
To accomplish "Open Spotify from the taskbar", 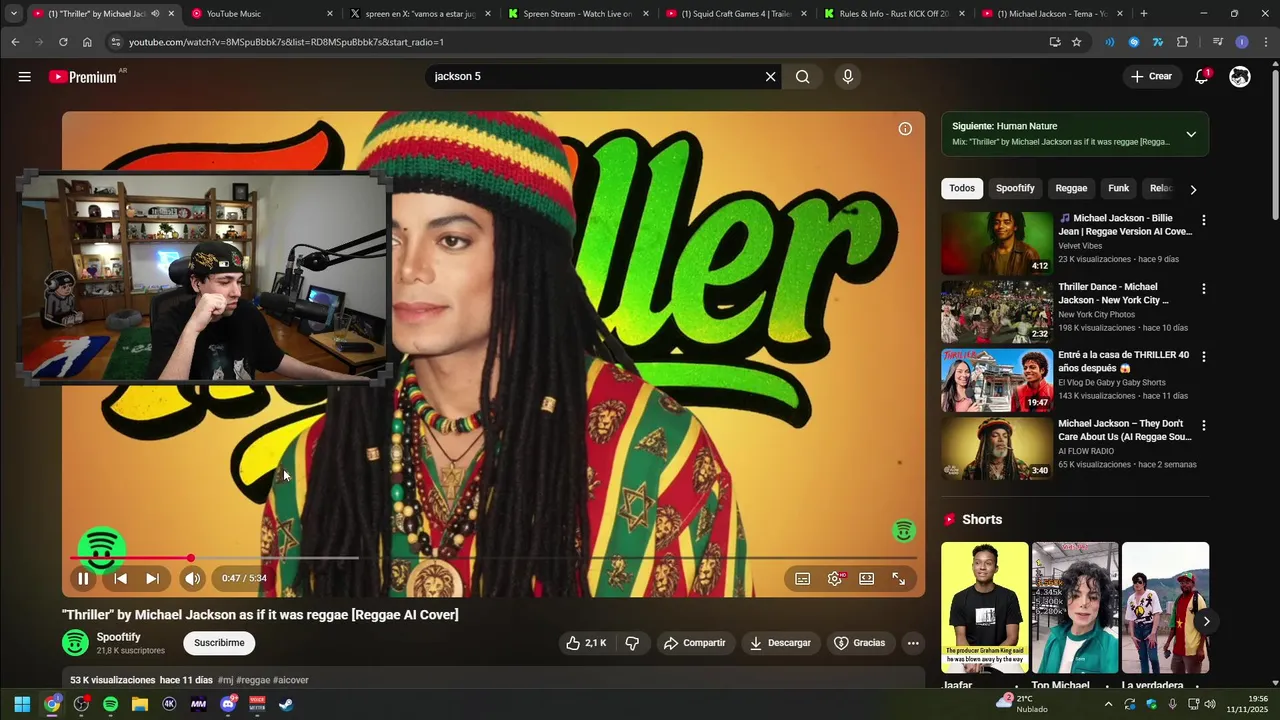I will (110, 704).
